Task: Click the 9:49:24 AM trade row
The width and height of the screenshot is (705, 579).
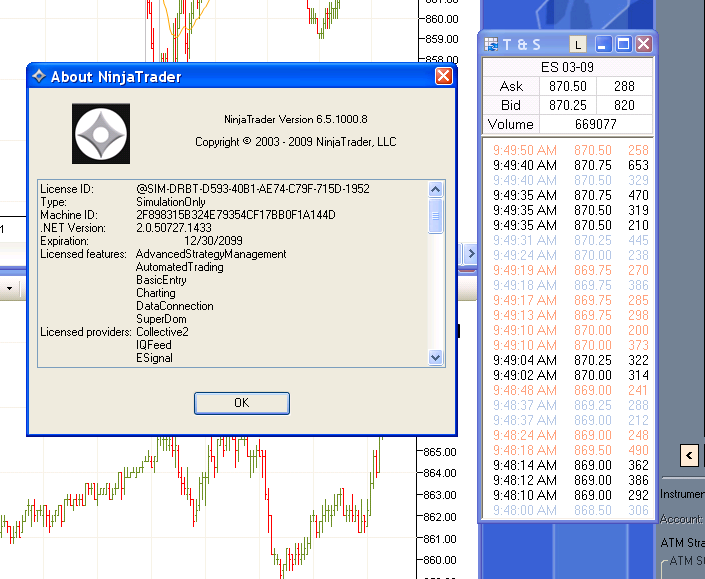Action: click(568, 255)
